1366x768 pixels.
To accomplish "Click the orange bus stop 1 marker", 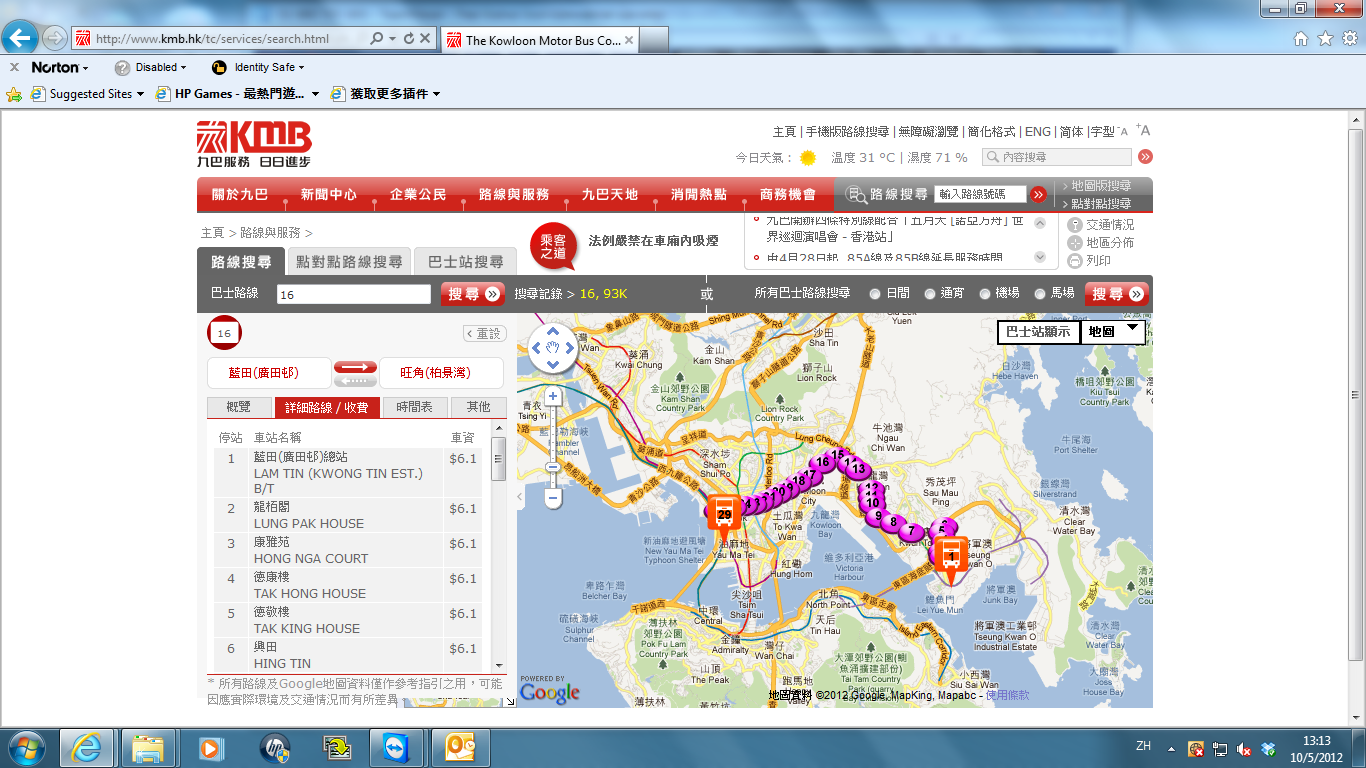I will click(950, 554).
